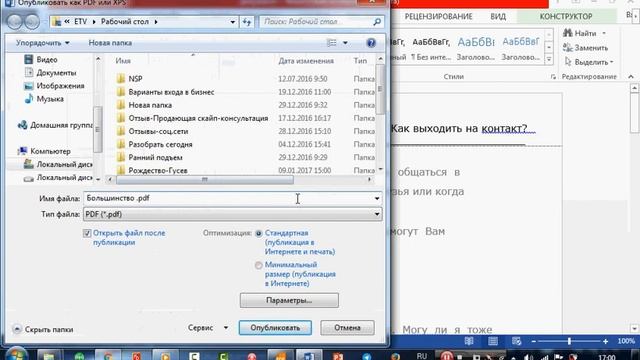Click the search magnifier icon
Viewport: 640px width, 360px height.
[x=377, y=22]
